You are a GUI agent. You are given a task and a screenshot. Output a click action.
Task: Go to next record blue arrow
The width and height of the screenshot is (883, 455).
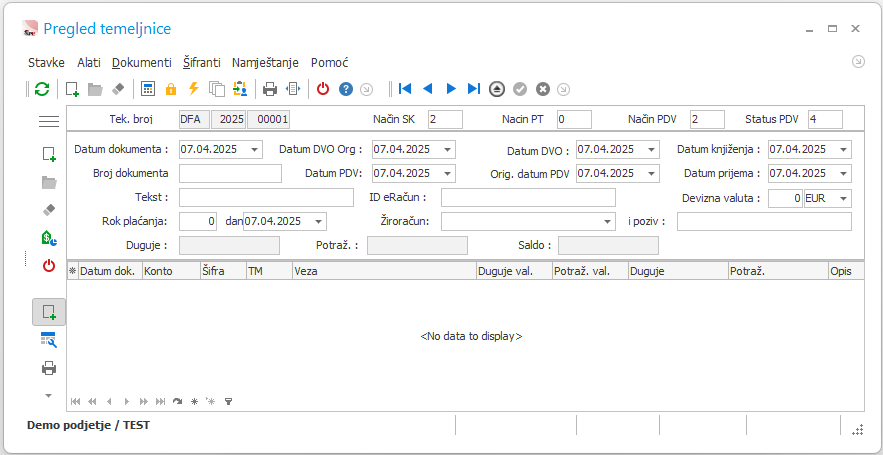click(x=451, y=89)
